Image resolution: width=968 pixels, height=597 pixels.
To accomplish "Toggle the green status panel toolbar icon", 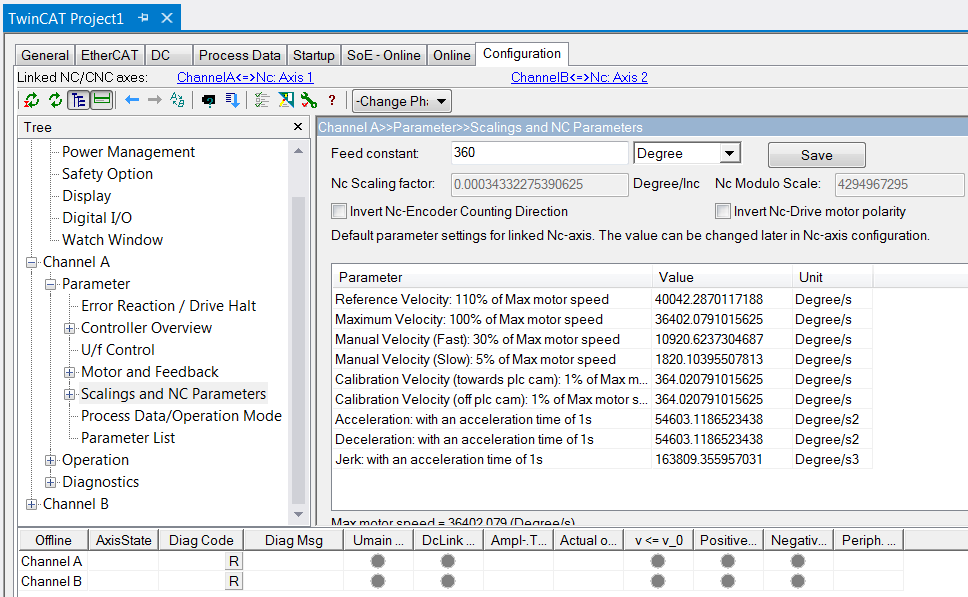I will click(x=102, y=100).
